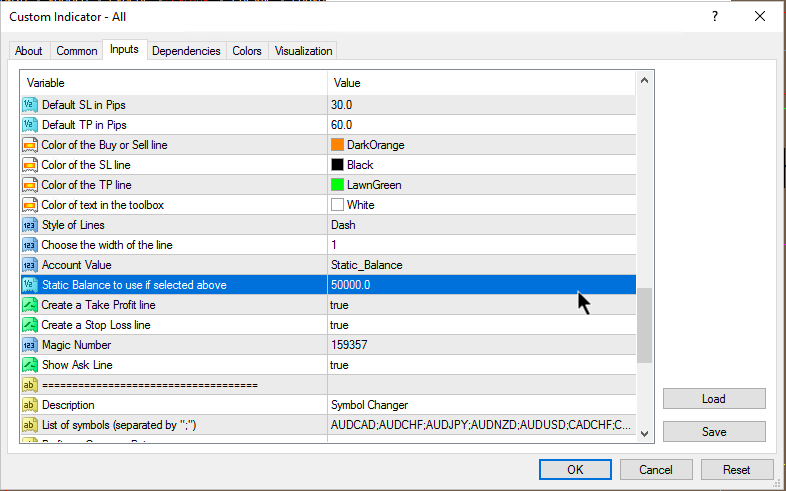786x491 pixels.
Task: Click the Cancel button
Action: tap(656, 469)
